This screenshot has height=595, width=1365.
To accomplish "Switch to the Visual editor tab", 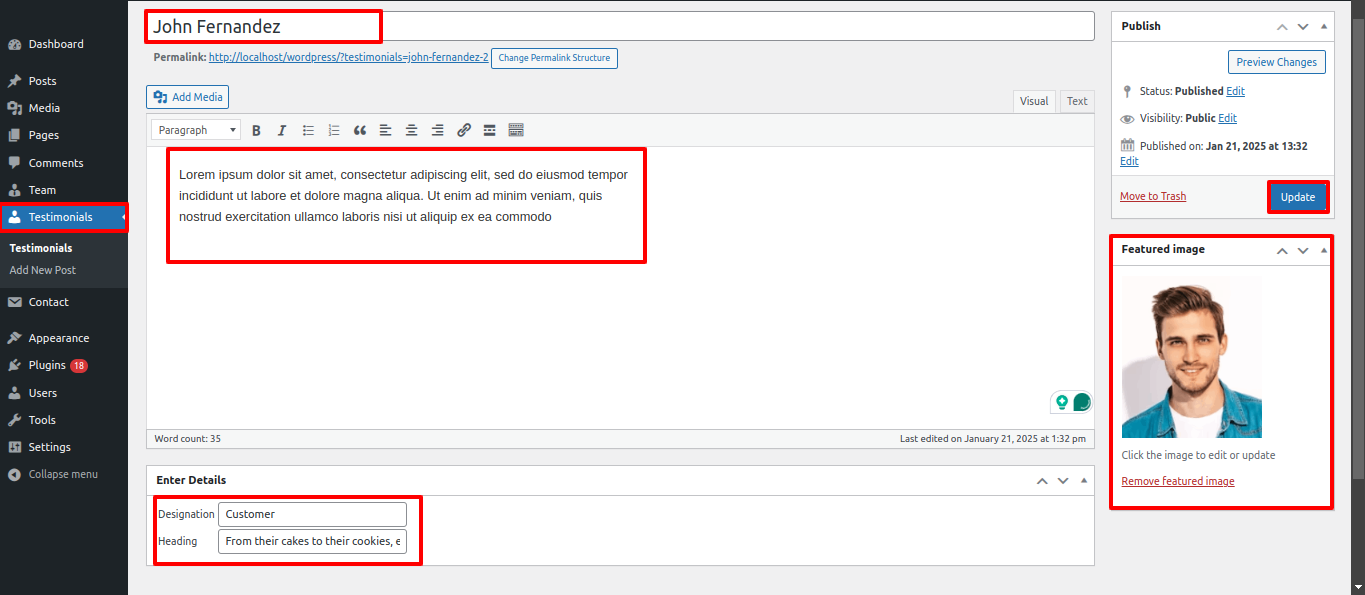I will 1034,101.
